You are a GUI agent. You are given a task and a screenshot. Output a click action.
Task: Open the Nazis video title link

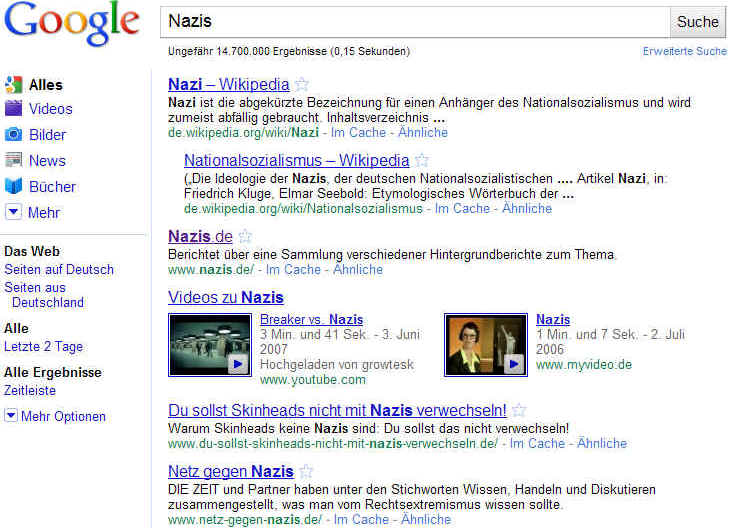(553, 319)
